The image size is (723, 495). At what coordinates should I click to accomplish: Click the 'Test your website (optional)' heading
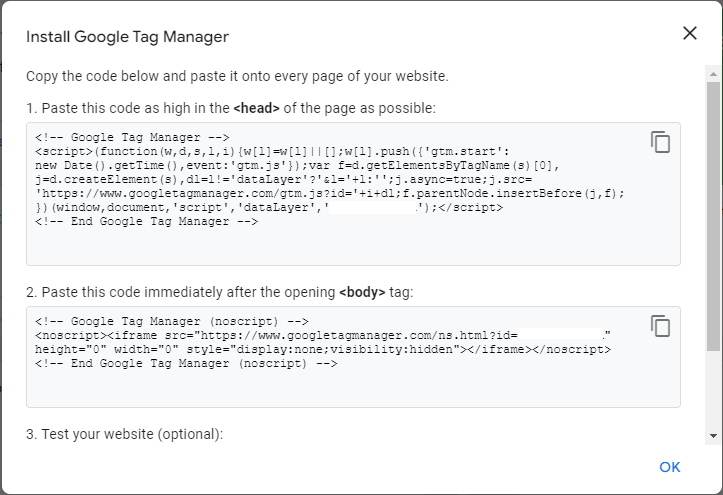click(x=124, y=434)
